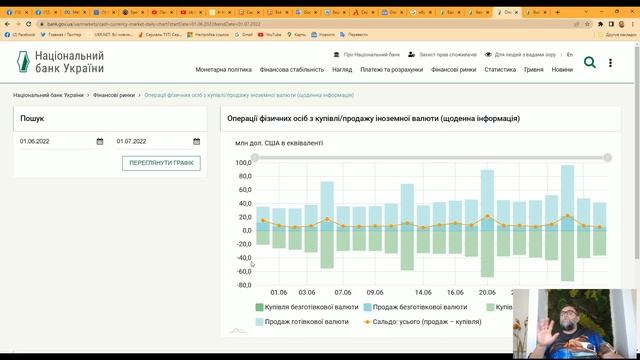
Task: Open the Гривня menu
Action: click(x=533, y=69)
